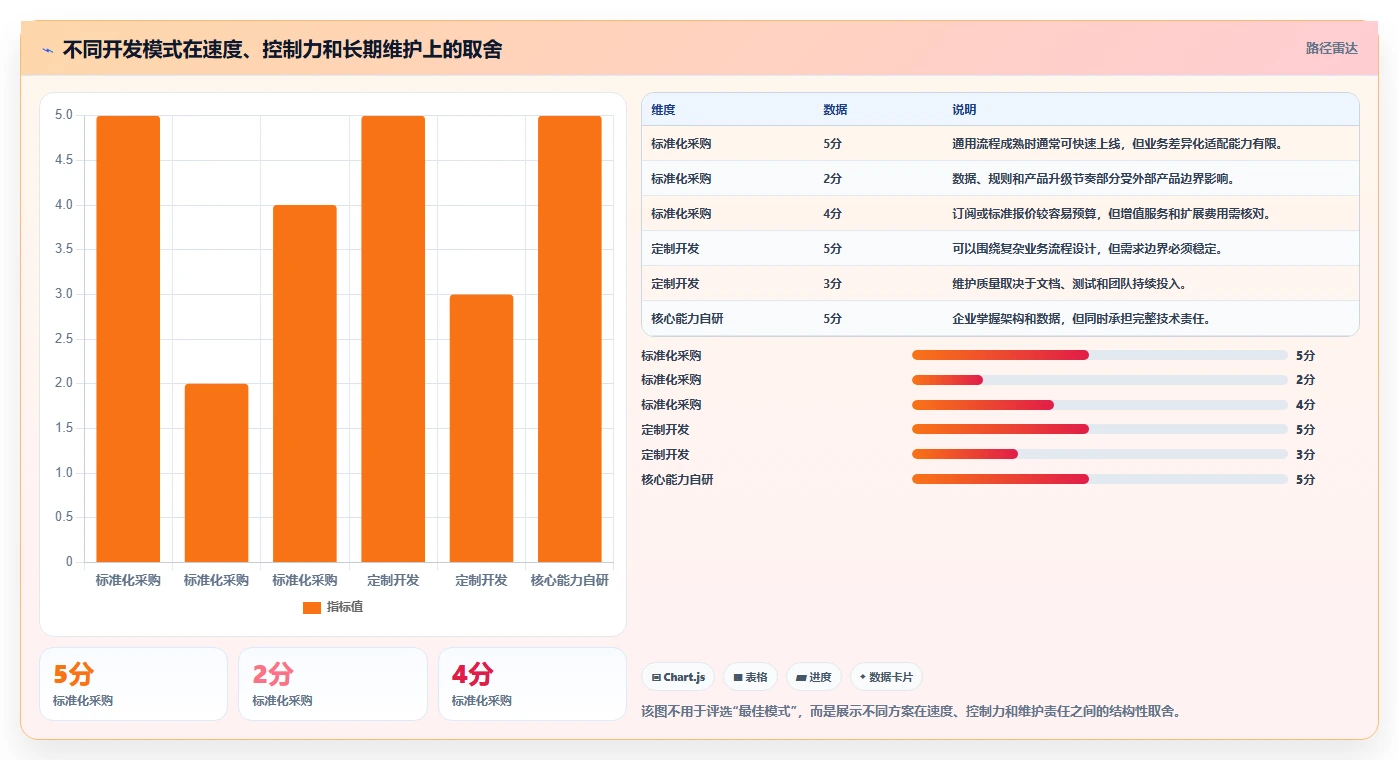Open the orange 5分 summary card
1399x760 pixels.
point(133,684)
